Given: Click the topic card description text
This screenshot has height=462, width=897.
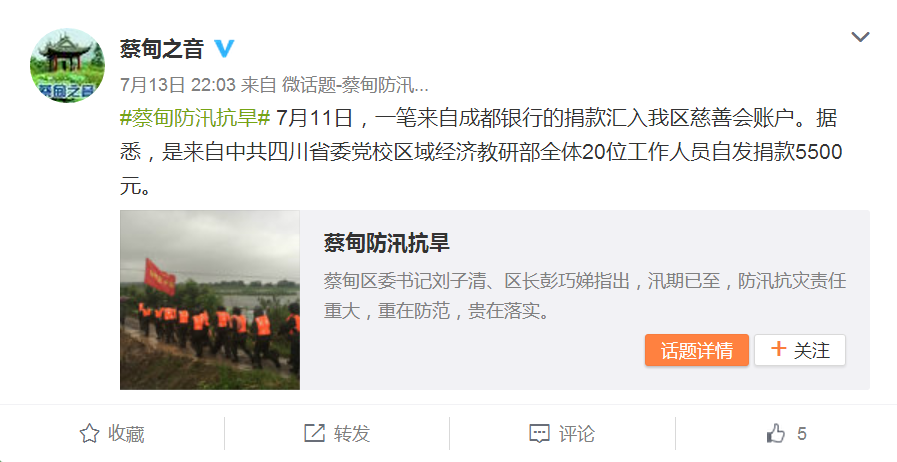Looking at the screenshot, I should (585, 296).
